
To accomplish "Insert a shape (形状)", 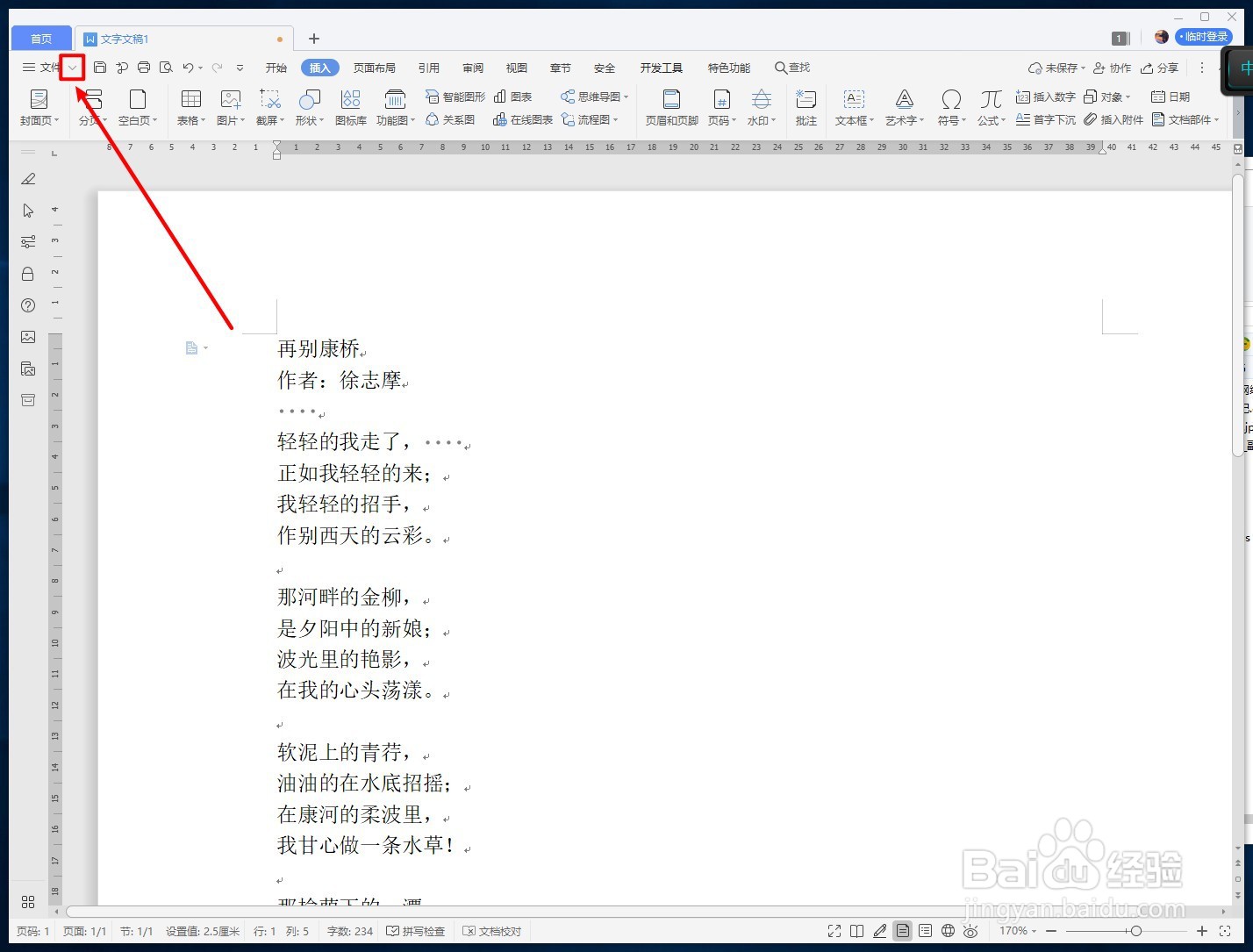I will click(x=307, y=105).
